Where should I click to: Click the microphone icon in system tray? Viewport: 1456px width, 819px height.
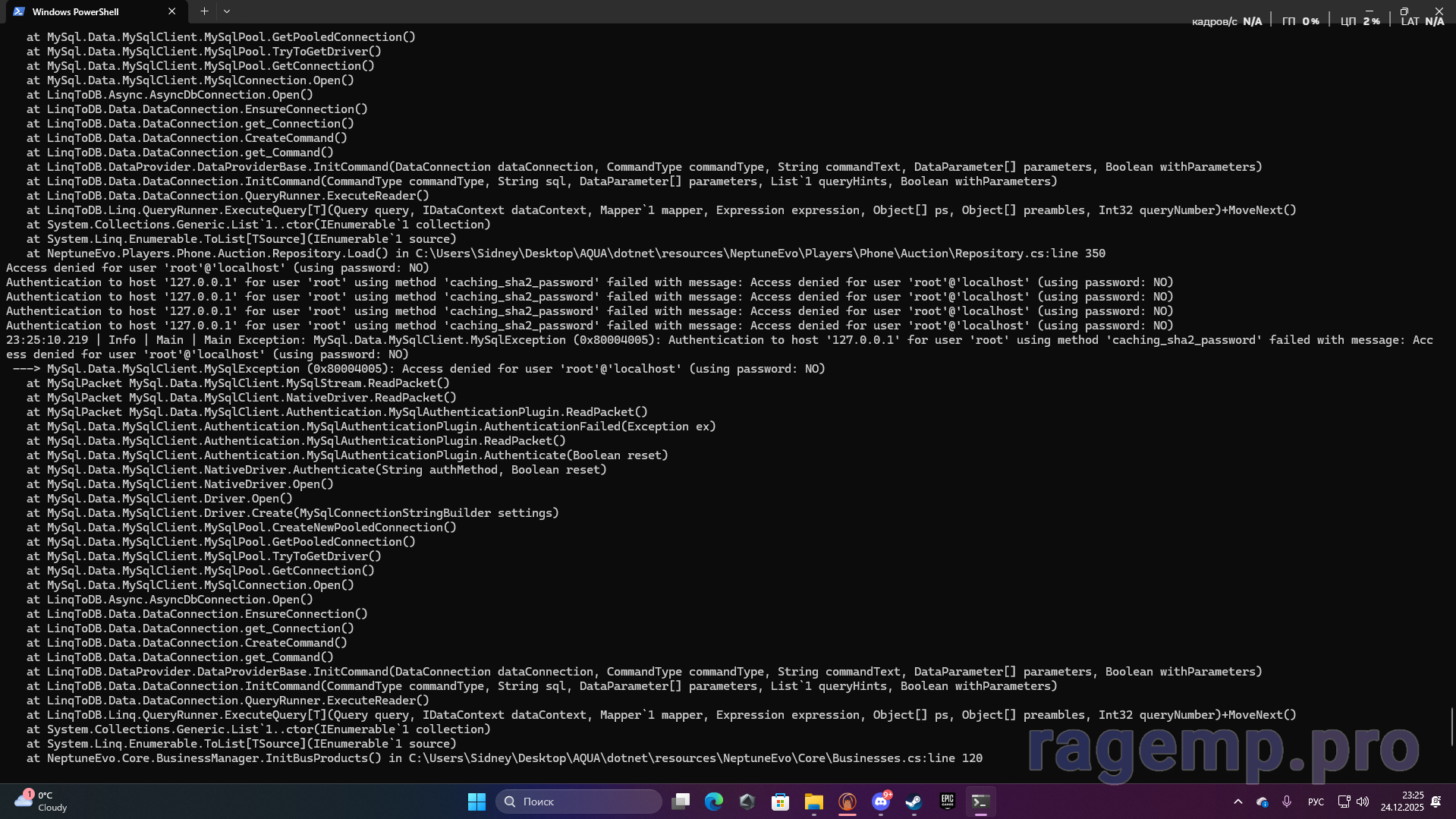(1287, 802)
